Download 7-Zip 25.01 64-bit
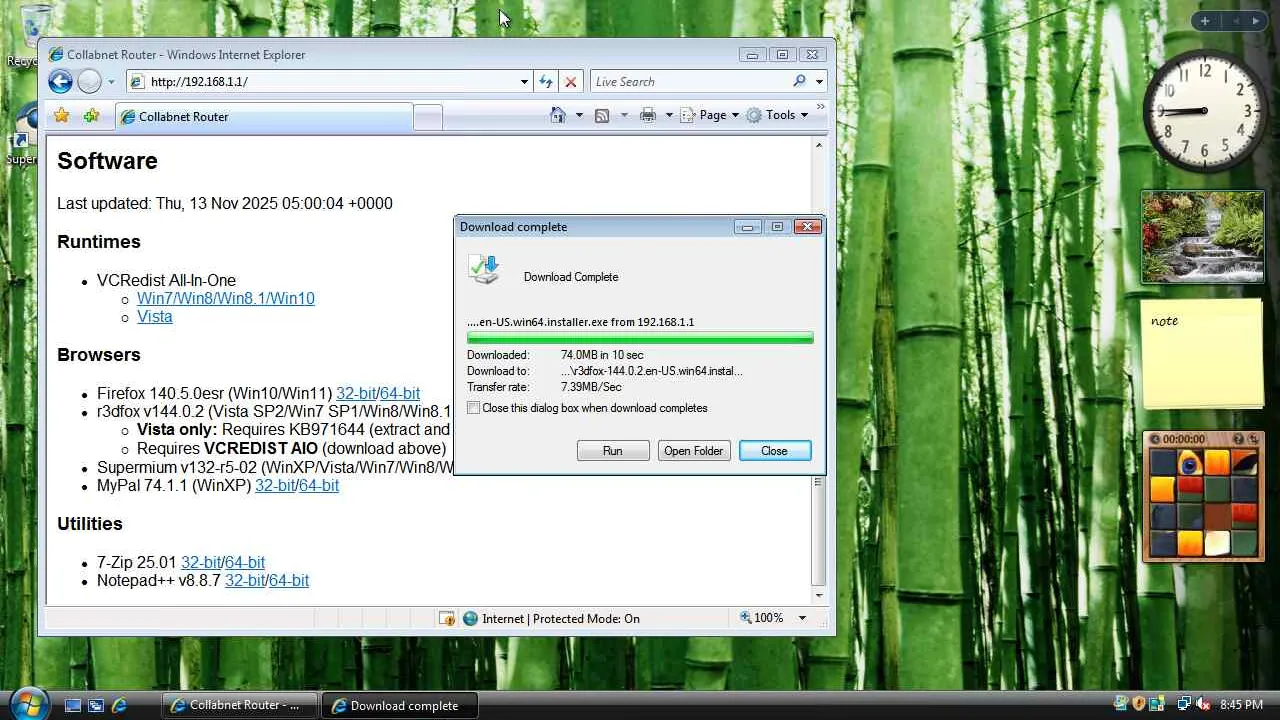 click(x=245, y=562)
